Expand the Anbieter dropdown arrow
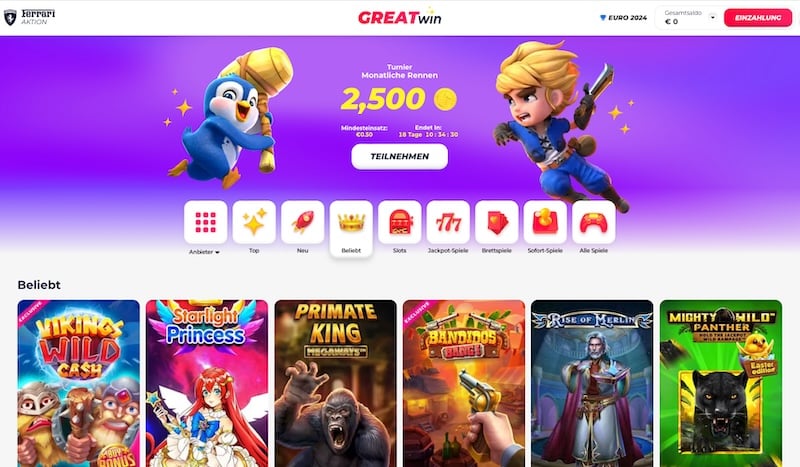Viewport: 800px width, 467px height. click(x=217, y=252)
